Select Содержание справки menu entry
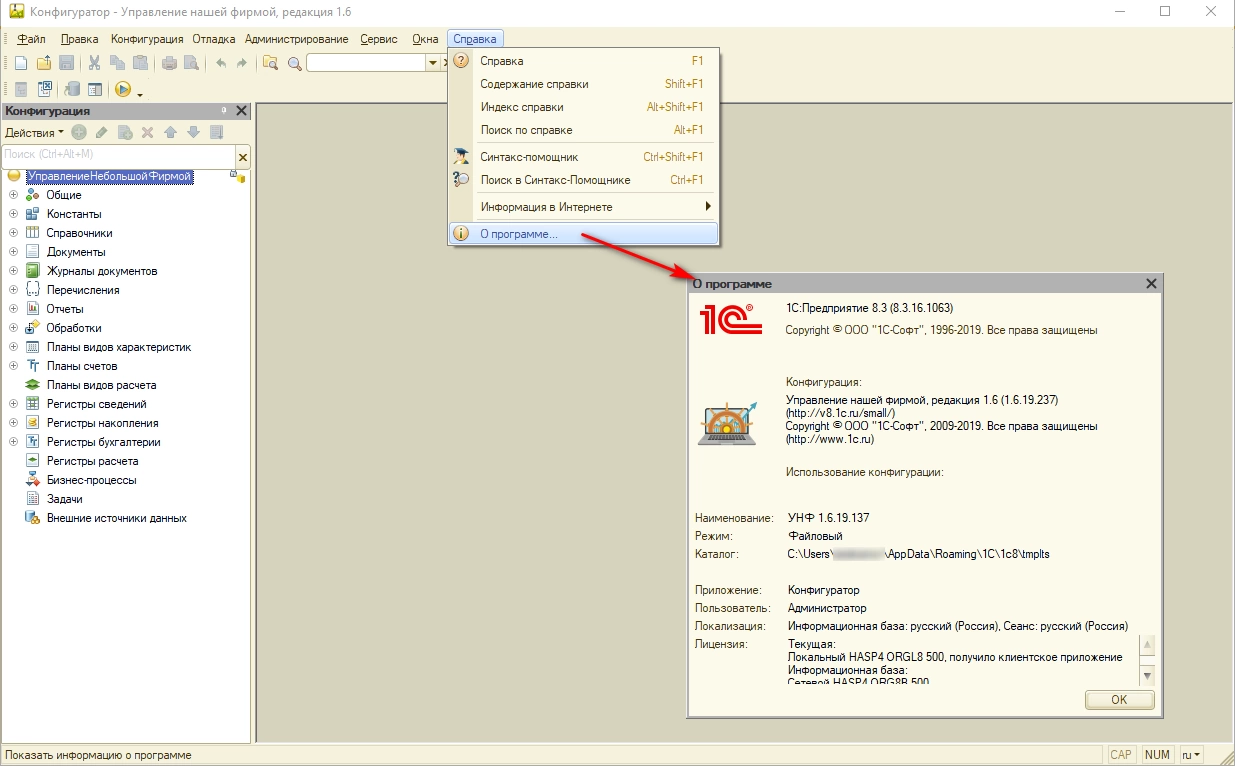The width and height of the screenshot is (1235, 766). [x=584, y=84]
